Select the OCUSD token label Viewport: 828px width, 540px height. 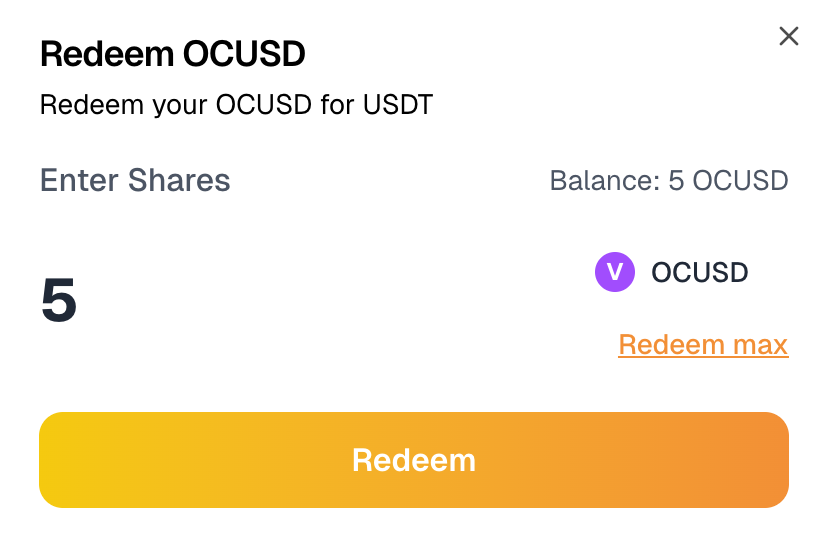click(699, 272)
